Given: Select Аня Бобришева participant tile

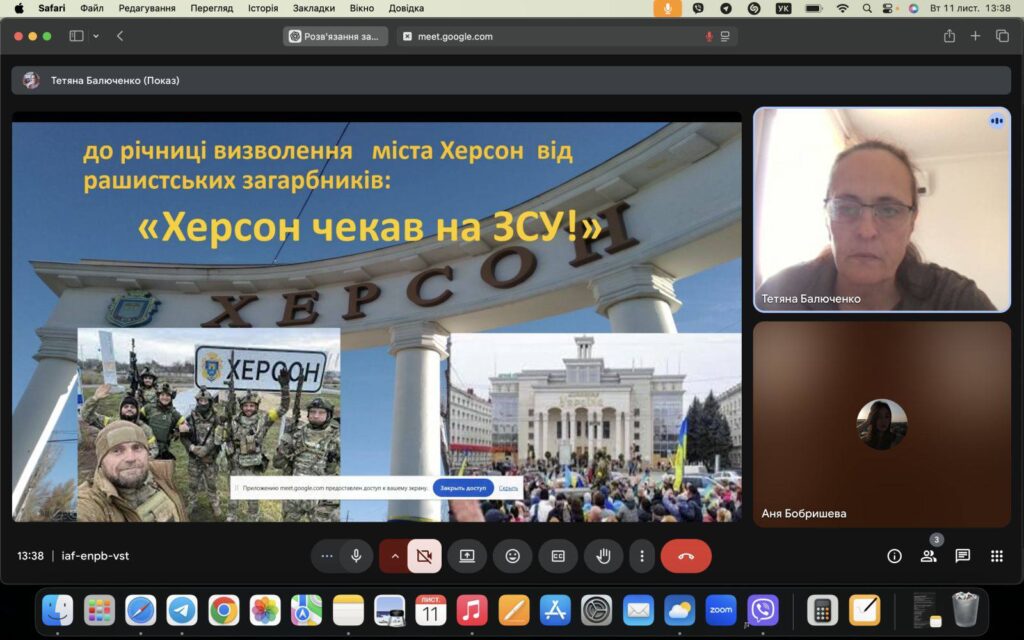Looking at the screenshot, I should click(x=882, y=424).
